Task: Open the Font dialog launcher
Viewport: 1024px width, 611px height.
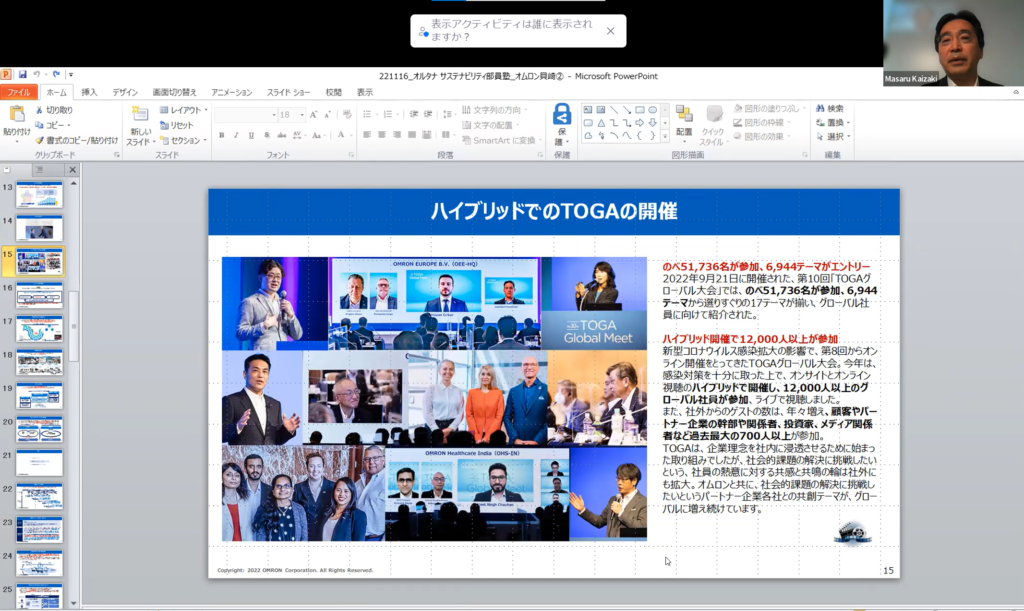Action: (x=351, y=155)
